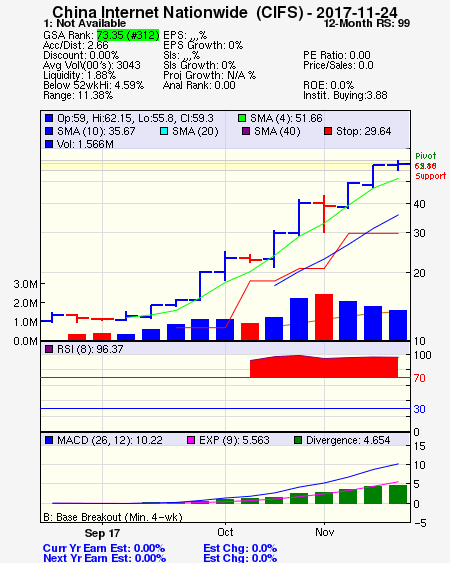Viewport: 450px width, 563px height.
Task: Click the green SMA (4) legend swatch
Action: pos(242,118)
